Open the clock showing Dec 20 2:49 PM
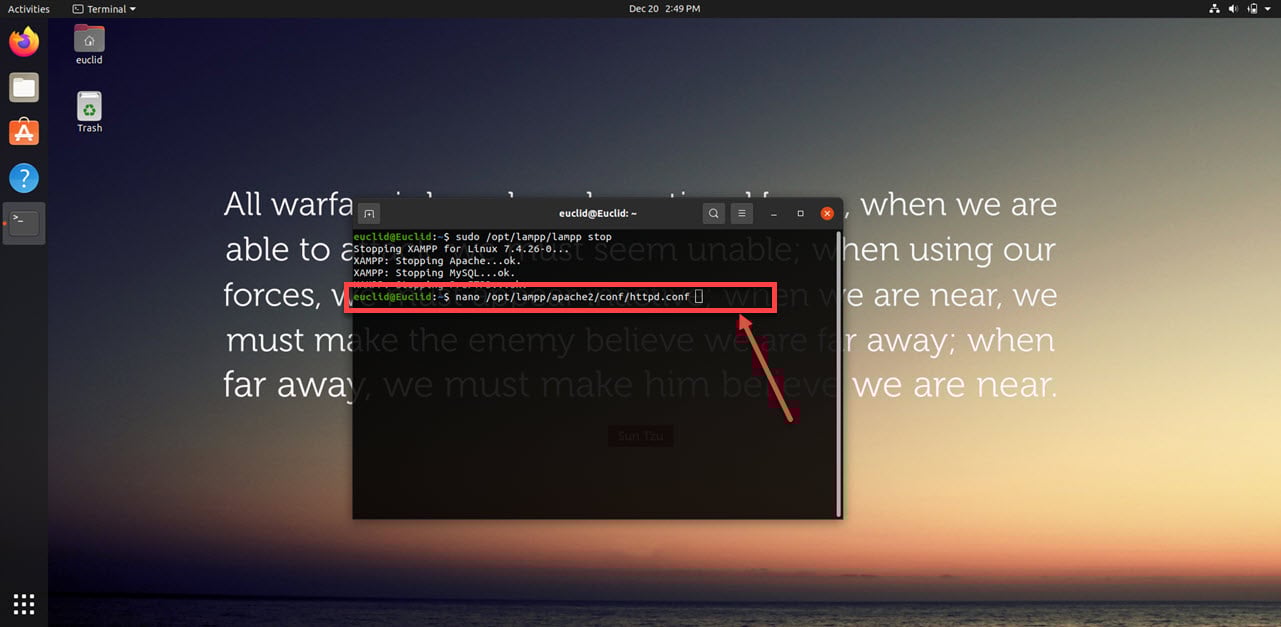Screen dimensions: 1281x627 664,9
